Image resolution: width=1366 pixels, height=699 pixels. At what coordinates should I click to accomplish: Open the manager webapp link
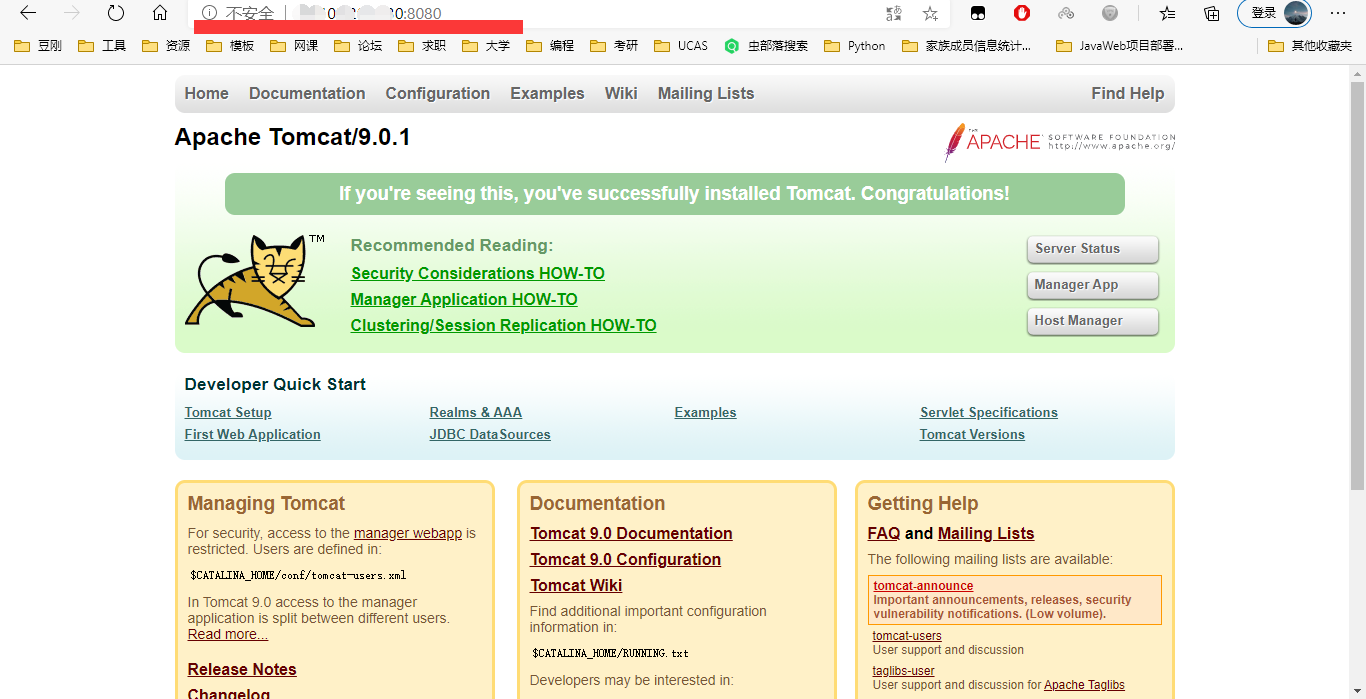(x=408, y=533)
